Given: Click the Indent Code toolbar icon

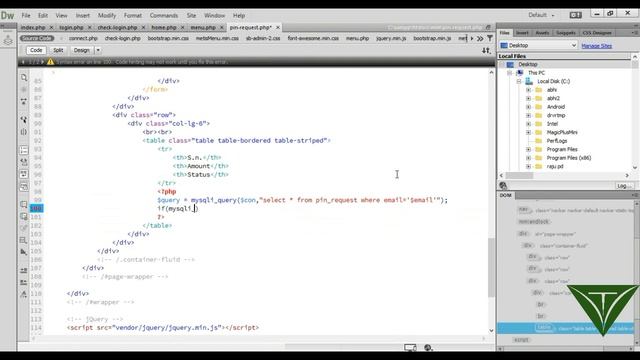Looking at the screenshot, I should (x=24, y=271).
